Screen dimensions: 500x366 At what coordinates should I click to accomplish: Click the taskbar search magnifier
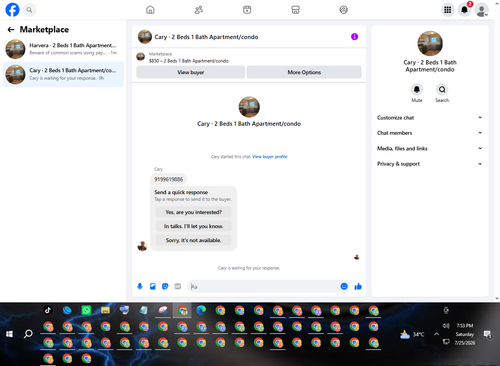28,334
